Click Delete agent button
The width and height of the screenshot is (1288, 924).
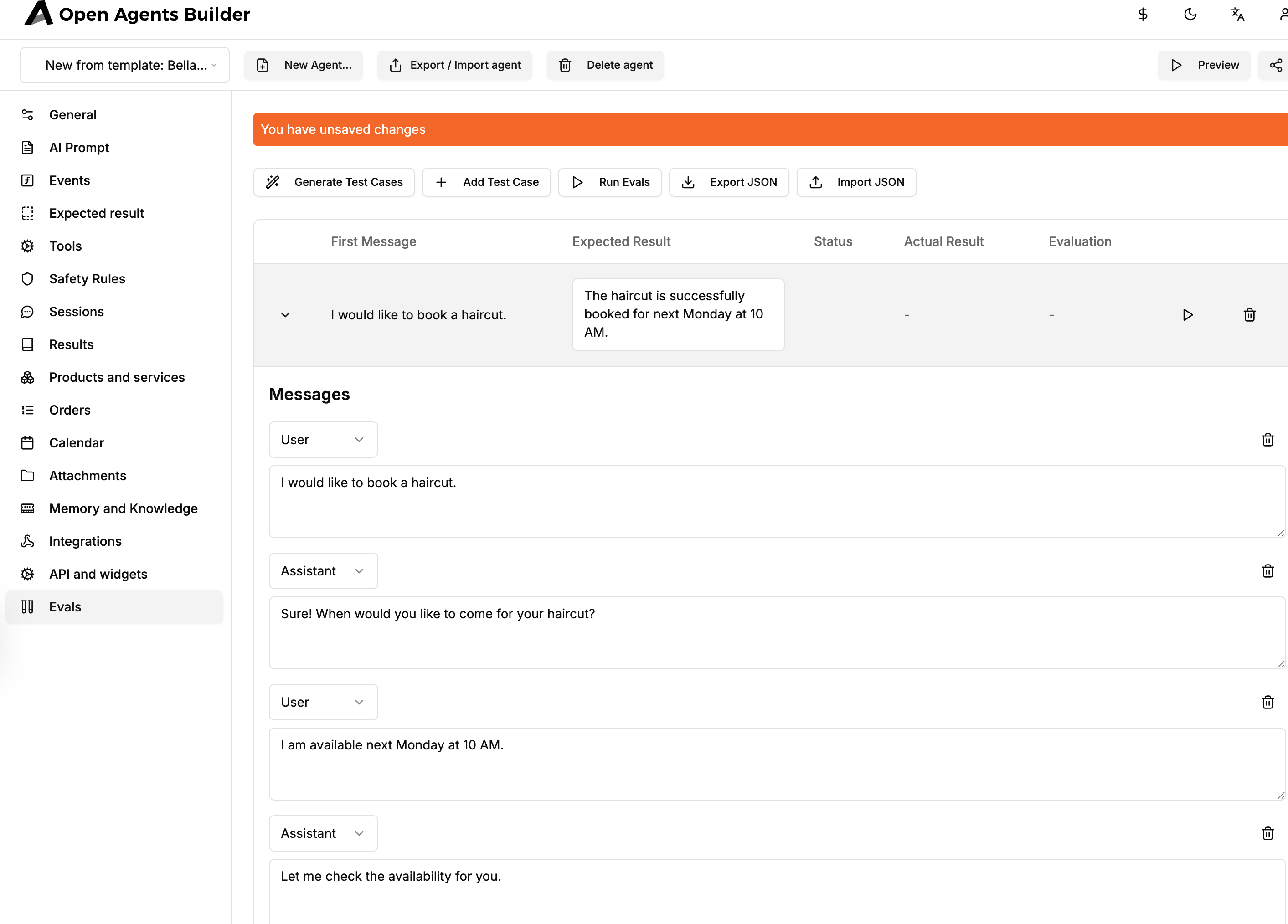coord(605,65)
